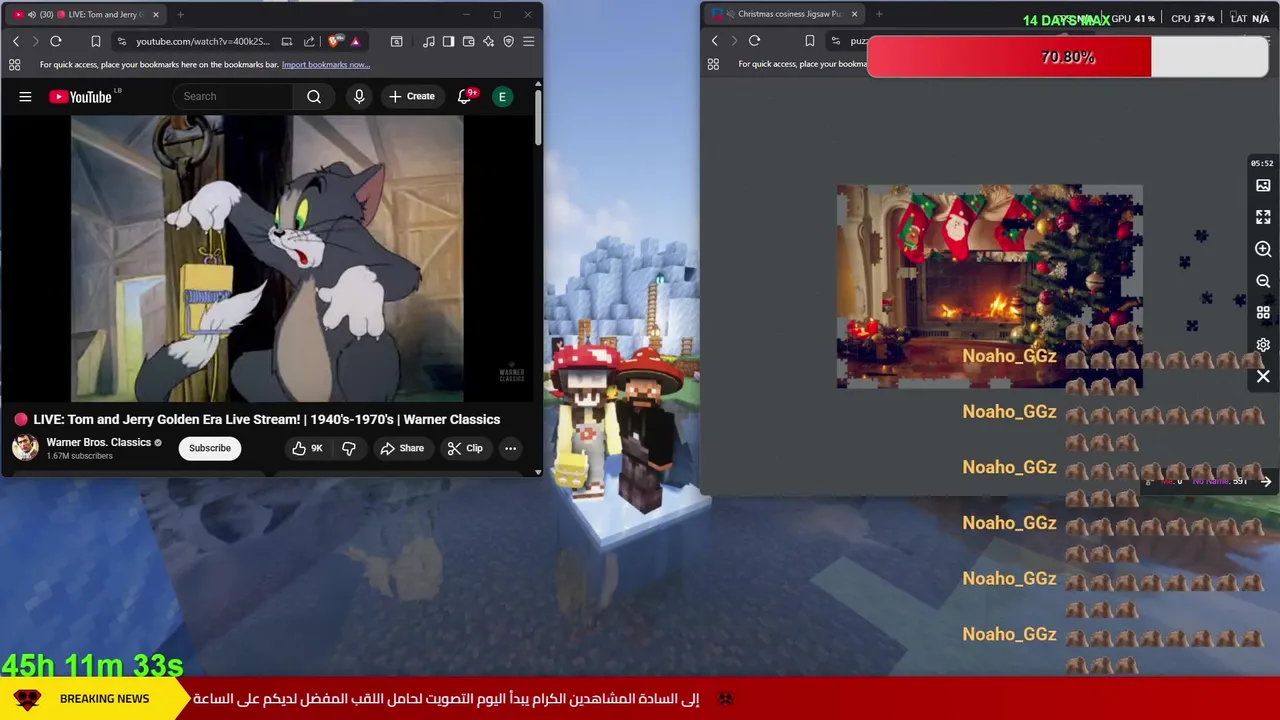Screen dimensions: 1280x720
Task: Dislike the Tom and Jerry video
Action: tap(349, 448)
